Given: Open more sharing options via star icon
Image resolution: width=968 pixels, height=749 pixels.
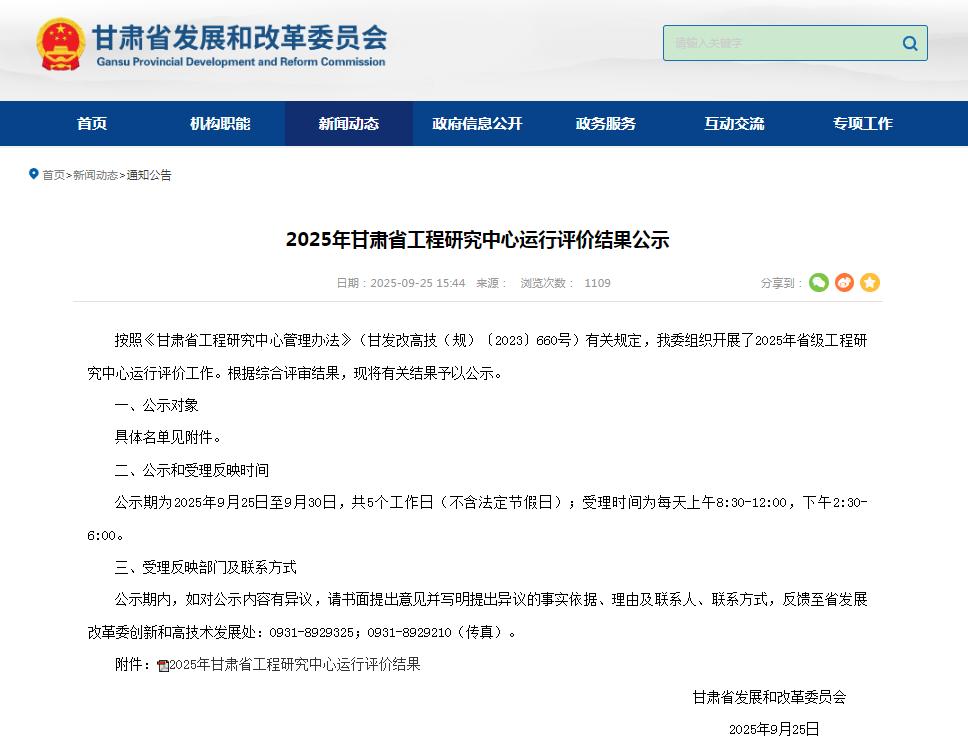Looking at the screenshot, I should pos(870,283).
